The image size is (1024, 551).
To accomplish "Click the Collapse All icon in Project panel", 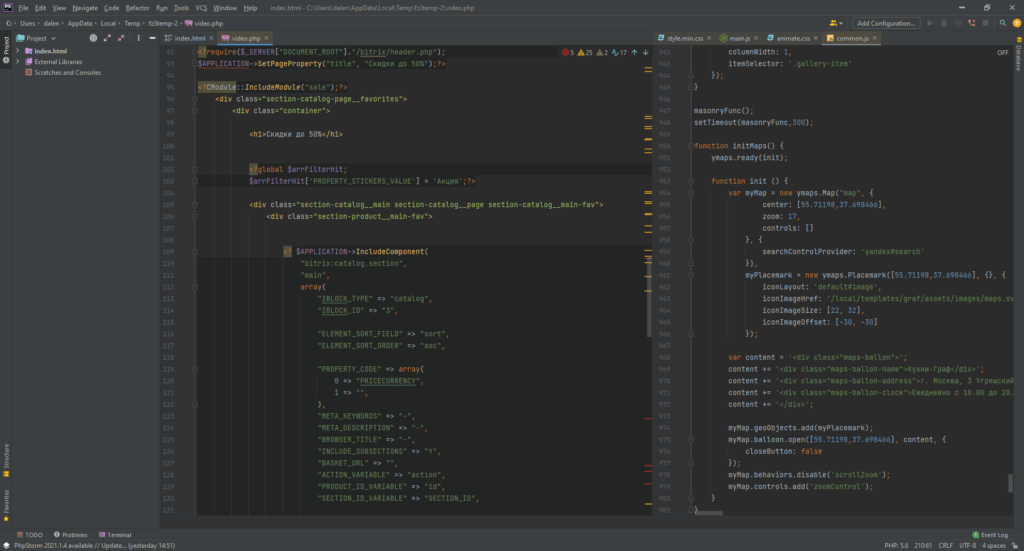I will click(120, 37).
